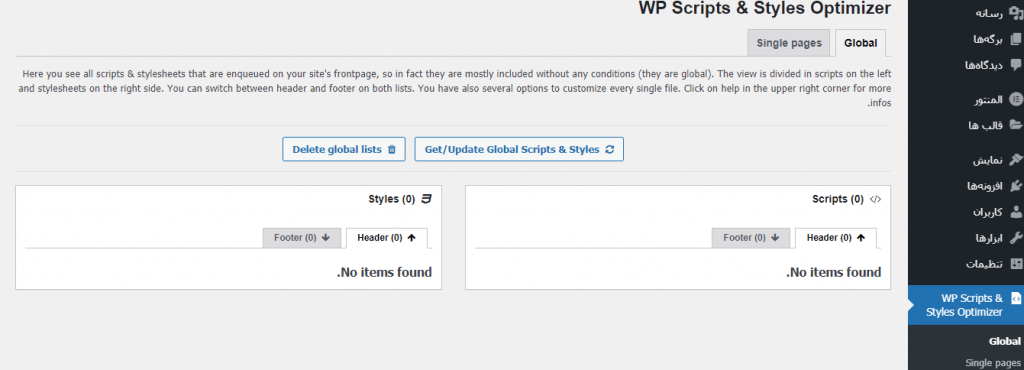Image resolution: width=1024 pixels, height=370 pixels.
Task: Select the Scripts Footer (0) tab
Action: [x=751, y=238]
